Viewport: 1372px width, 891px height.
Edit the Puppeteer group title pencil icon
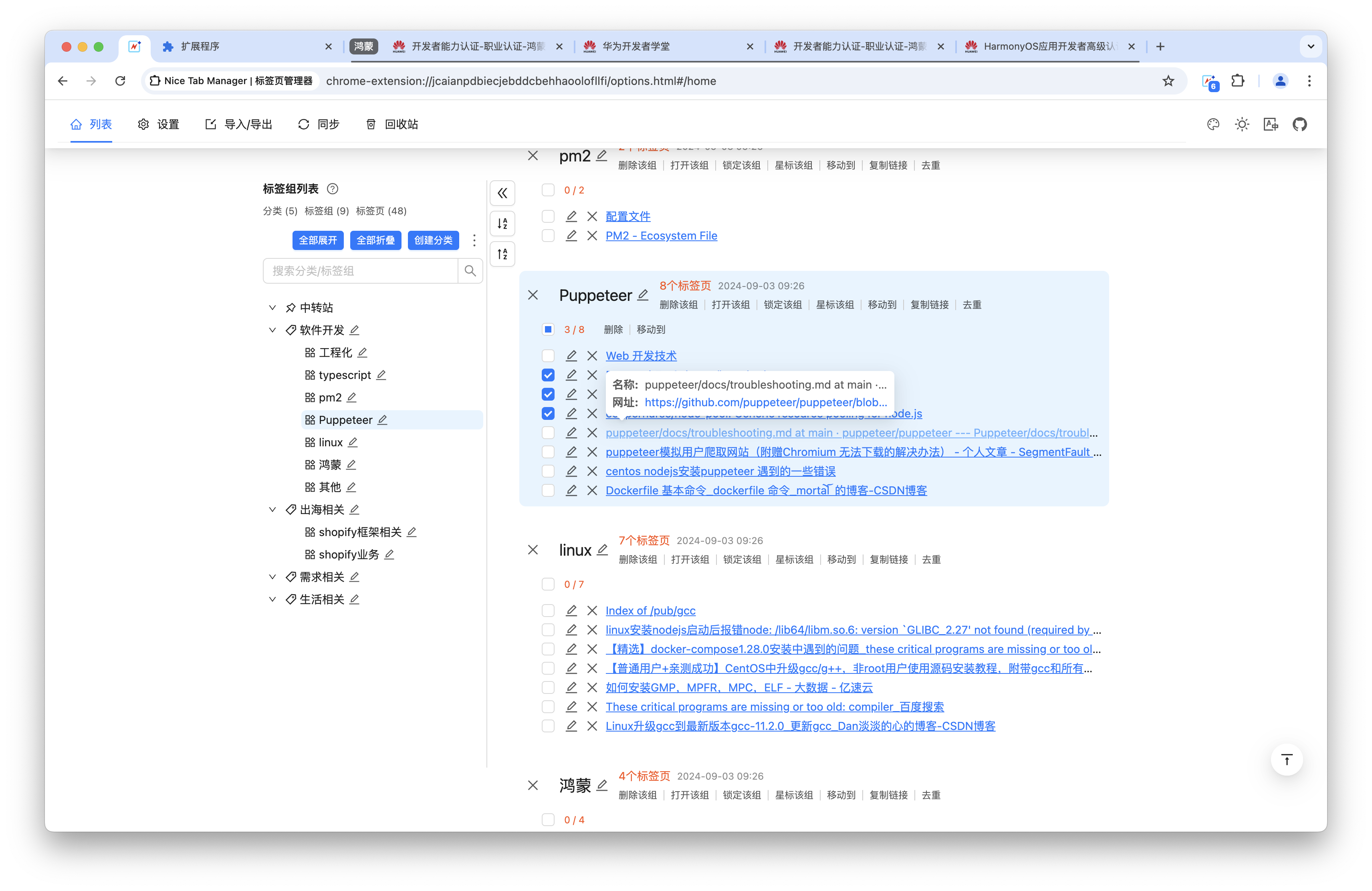click(x=643, y=295)
